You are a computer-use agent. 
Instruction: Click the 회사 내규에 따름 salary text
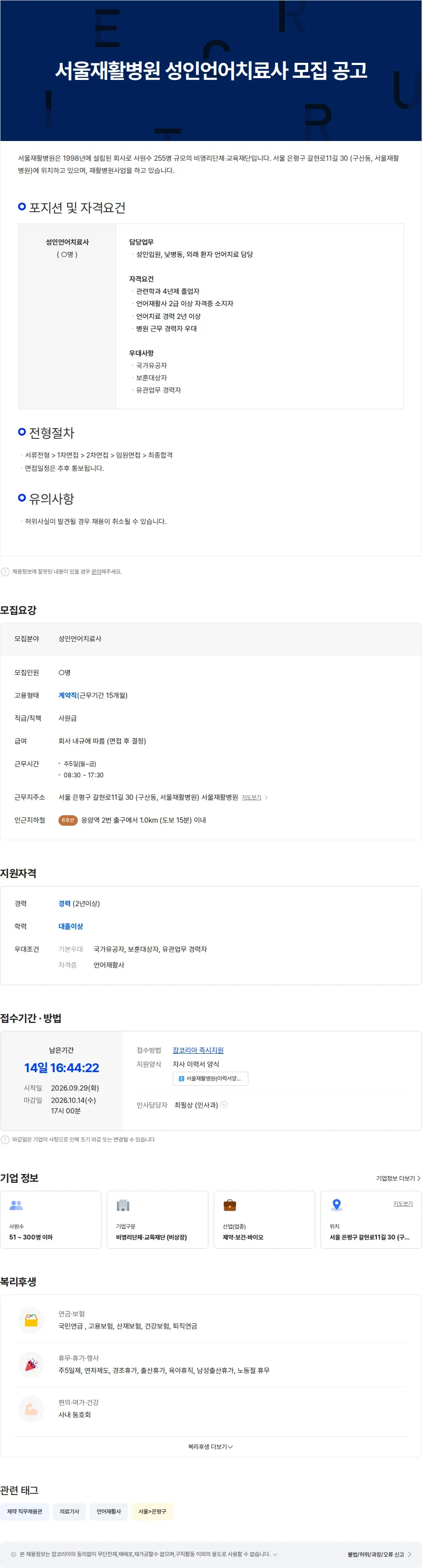[102, 741]
